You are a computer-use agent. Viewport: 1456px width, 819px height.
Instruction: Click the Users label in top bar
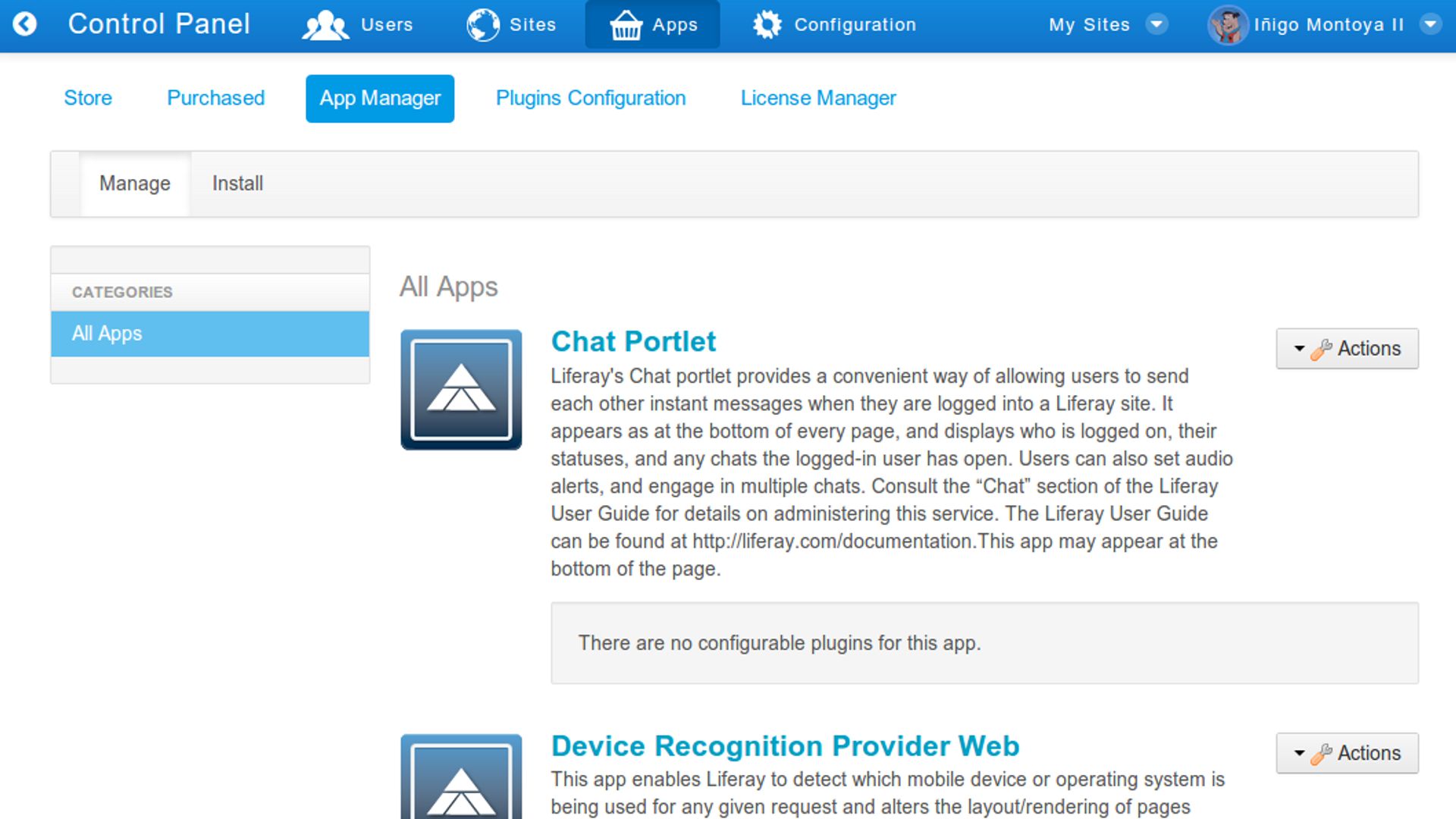coord(387,25)
